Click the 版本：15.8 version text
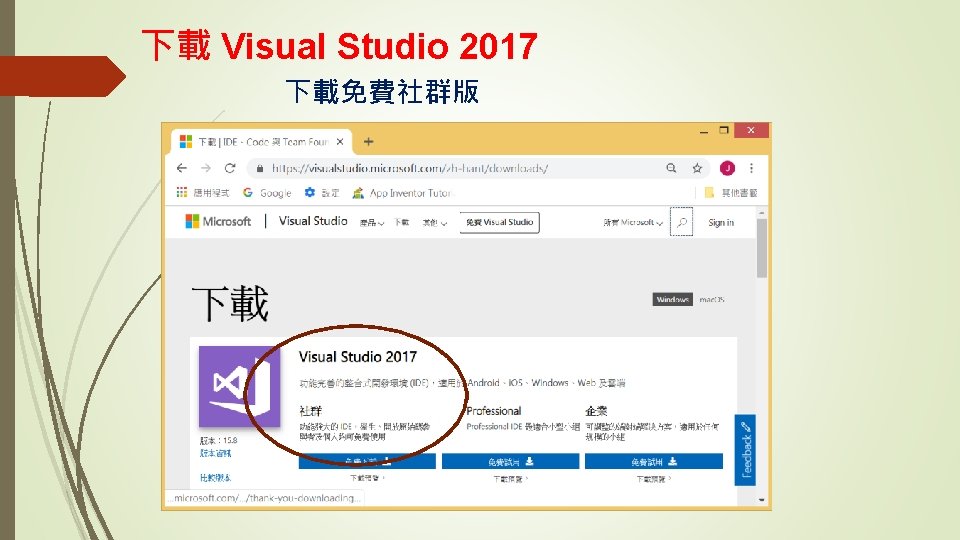Screen dimensions: 960x540 (219, 440)
